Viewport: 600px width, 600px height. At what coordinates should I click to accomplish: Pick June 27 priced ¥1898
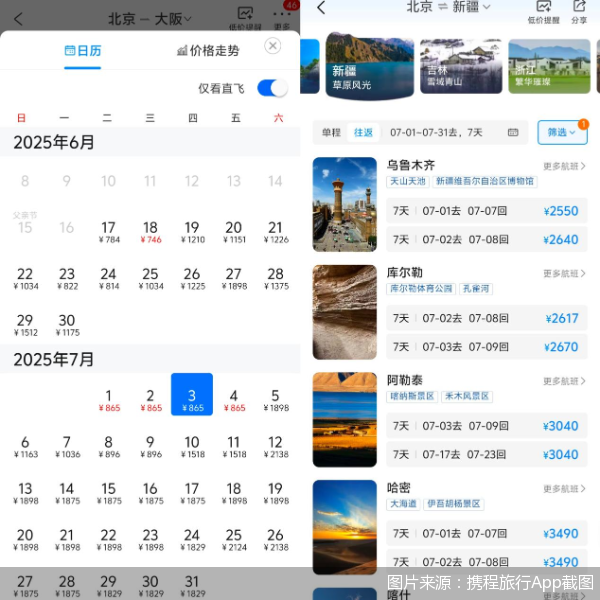(234, 279)
